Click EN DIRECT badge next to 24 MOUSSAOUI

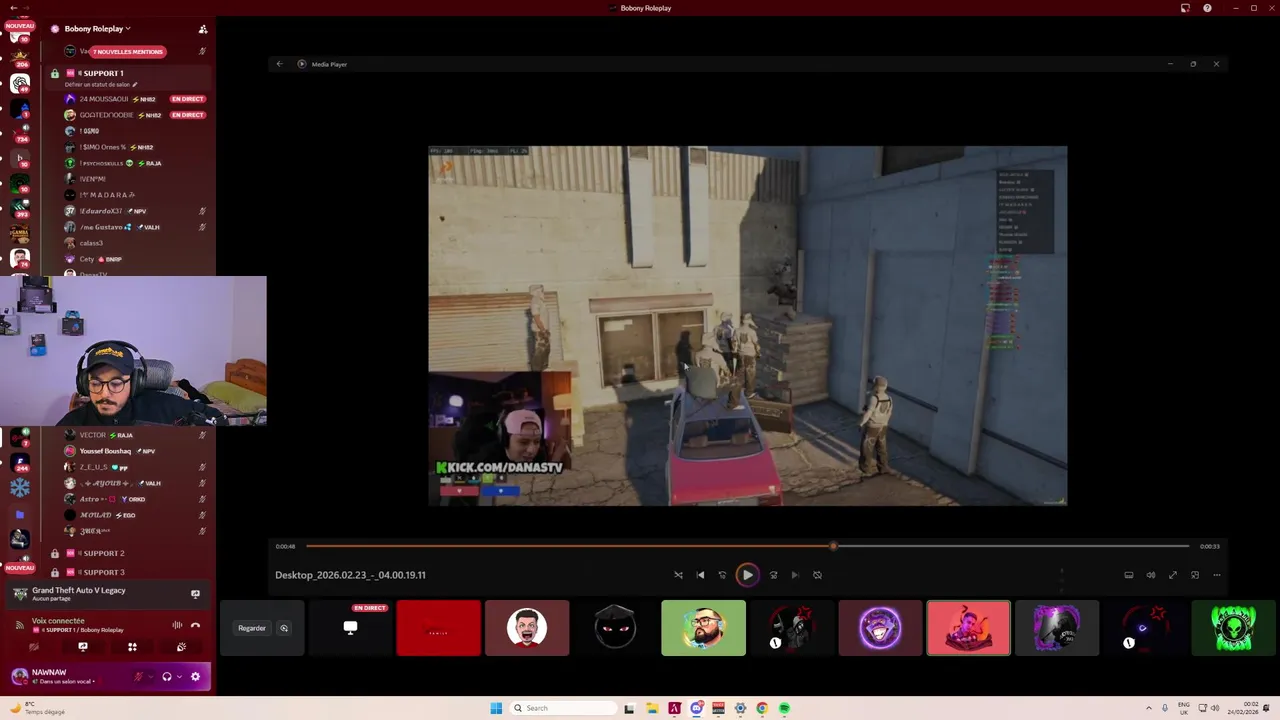(x=188, y=99)
